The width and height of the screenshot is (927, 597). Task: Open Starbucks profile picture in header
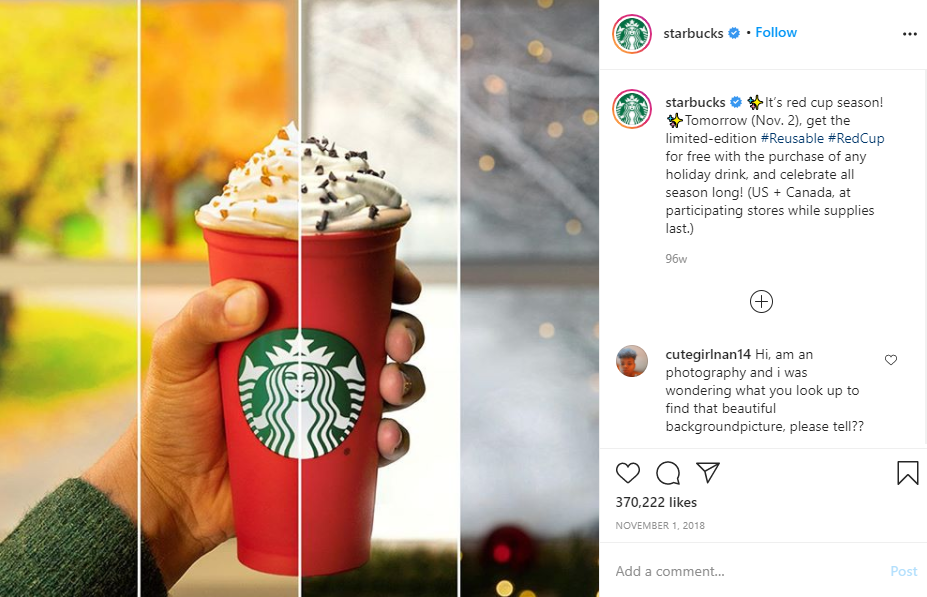[x=632, y=34]
